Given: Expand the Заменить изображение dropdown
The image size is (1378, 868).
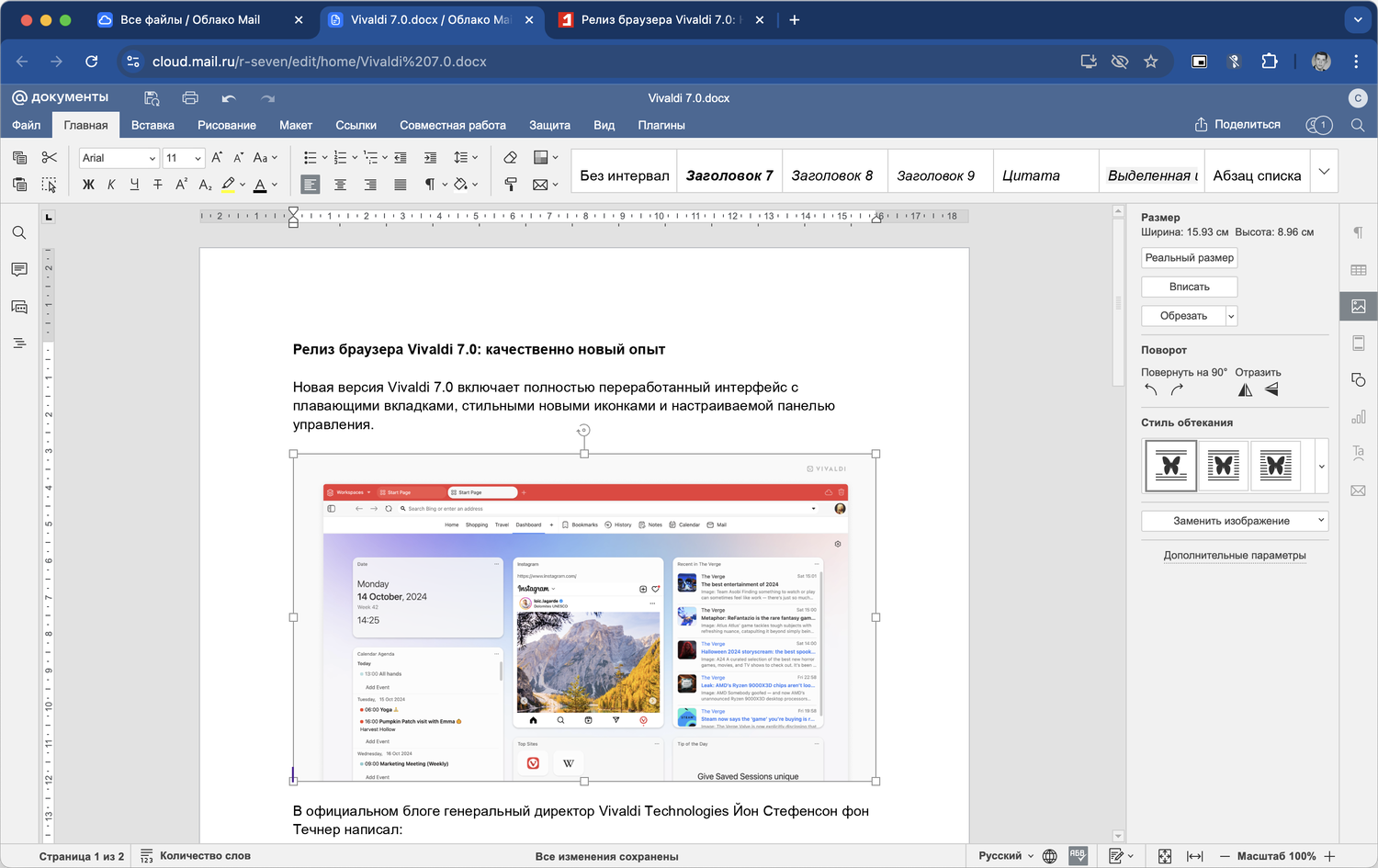Looking at the screenshot, I should 1321,521.
